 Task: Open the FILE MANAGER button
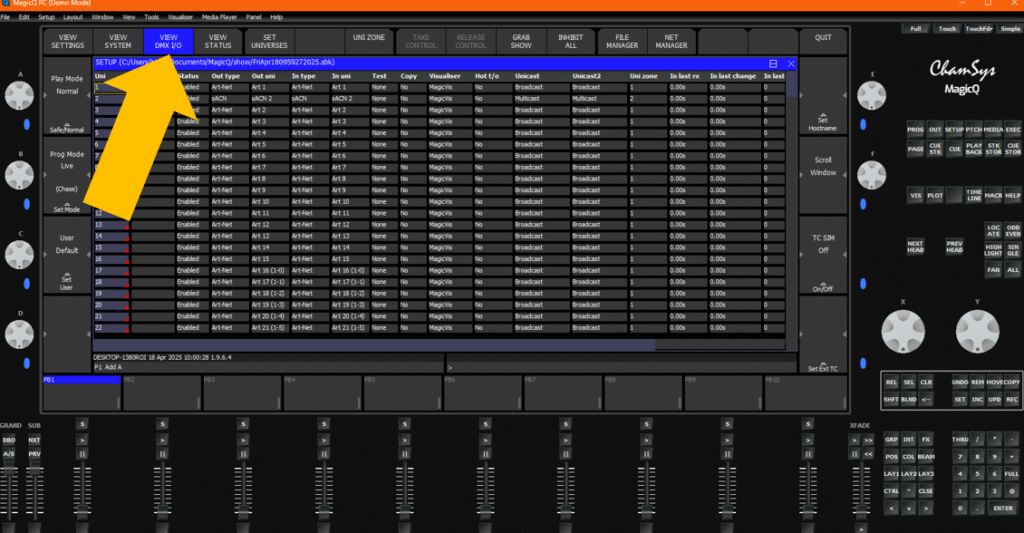[x=622, y=41]
